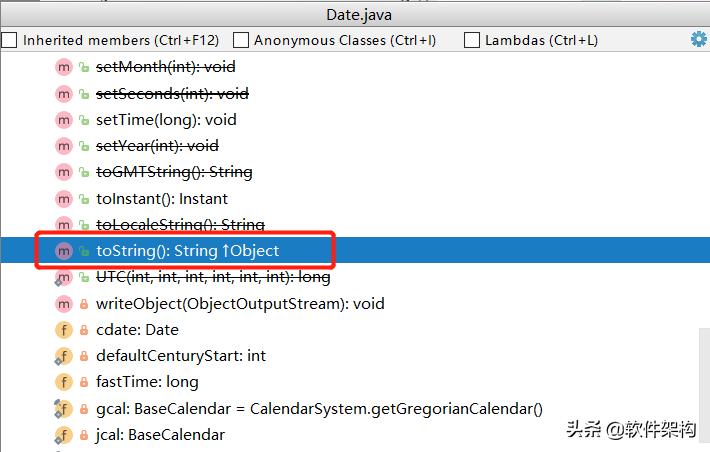
Task: Click static field icon beside defaultCenturyStart
Action: [x=63, y=356]
